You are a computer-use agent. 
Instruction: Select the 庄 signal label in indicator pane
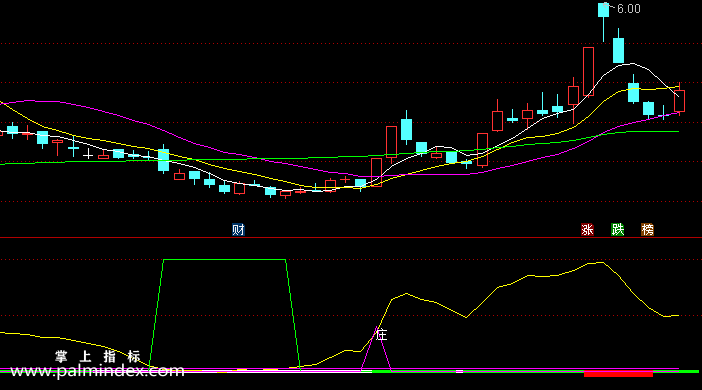pos(381,334)
